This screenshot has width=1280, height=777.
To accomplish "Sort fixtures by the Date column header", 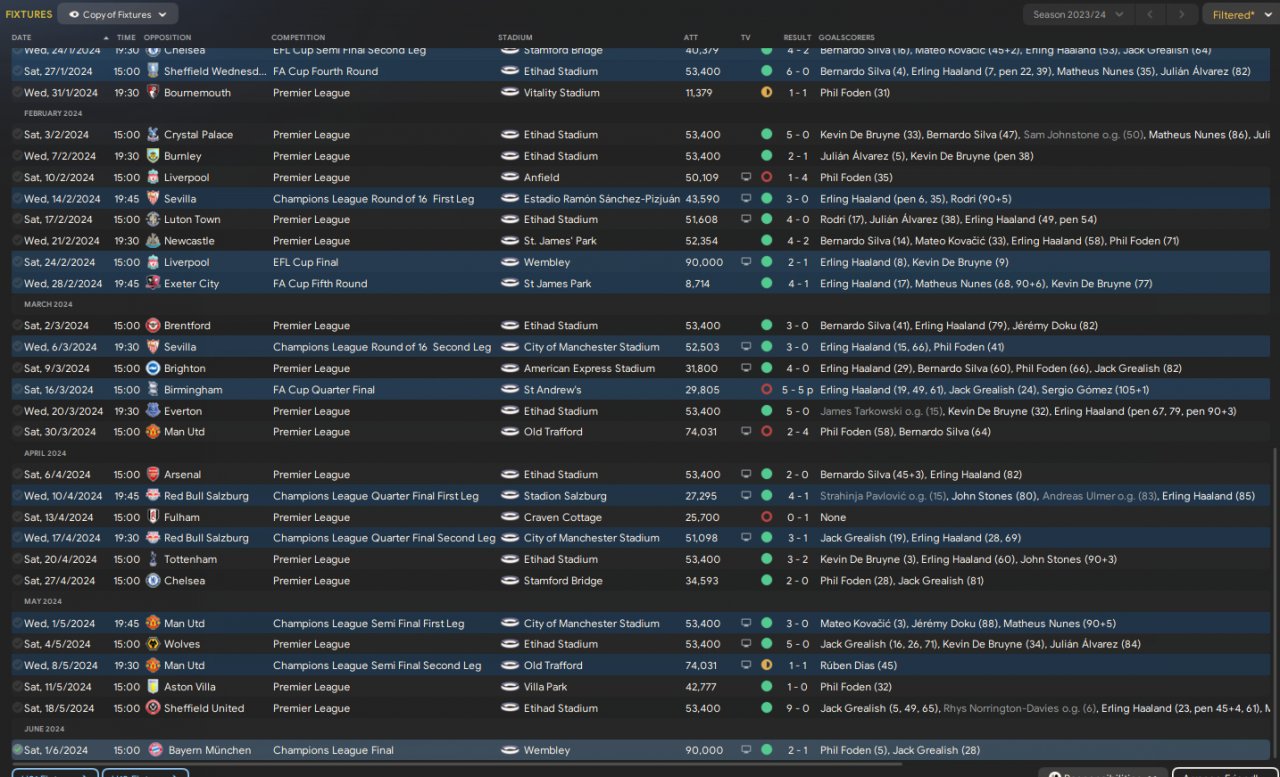I will tap(22, 38).
